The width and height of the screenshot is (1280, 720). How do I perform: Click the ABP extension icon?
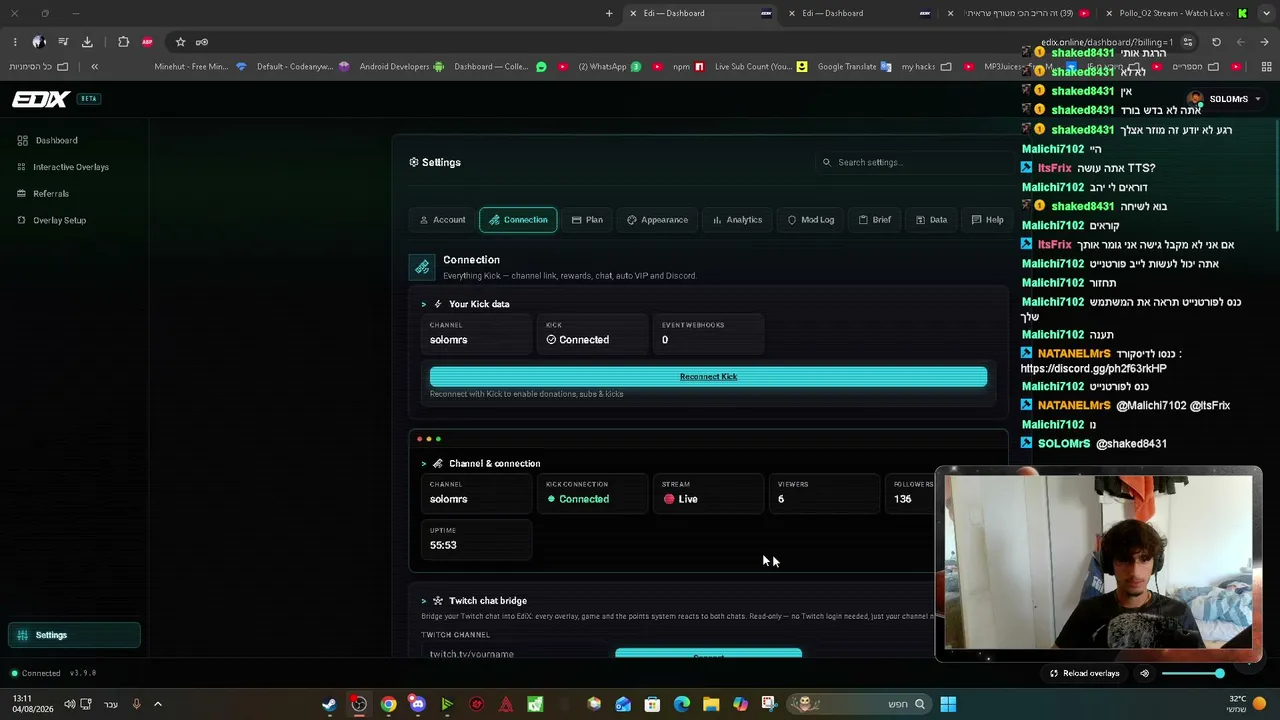point(147,42)
